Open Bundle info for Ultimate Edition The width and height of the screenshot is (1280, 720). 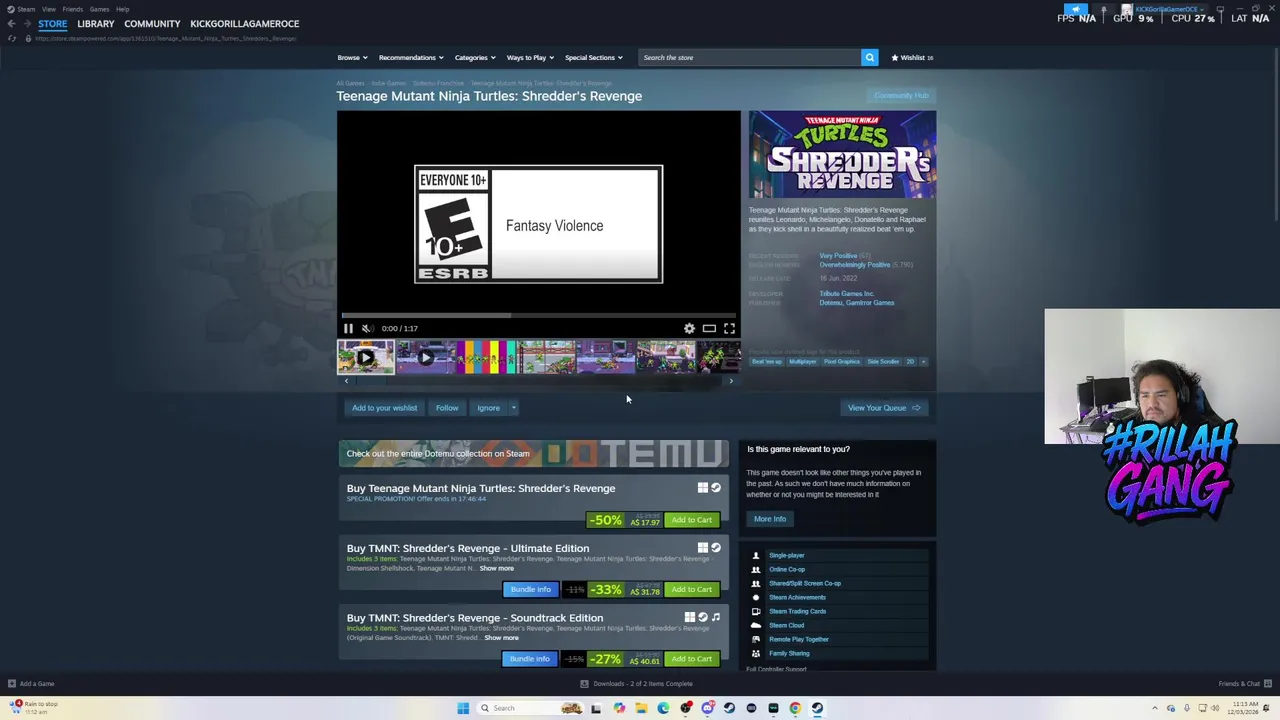[530, 590]
